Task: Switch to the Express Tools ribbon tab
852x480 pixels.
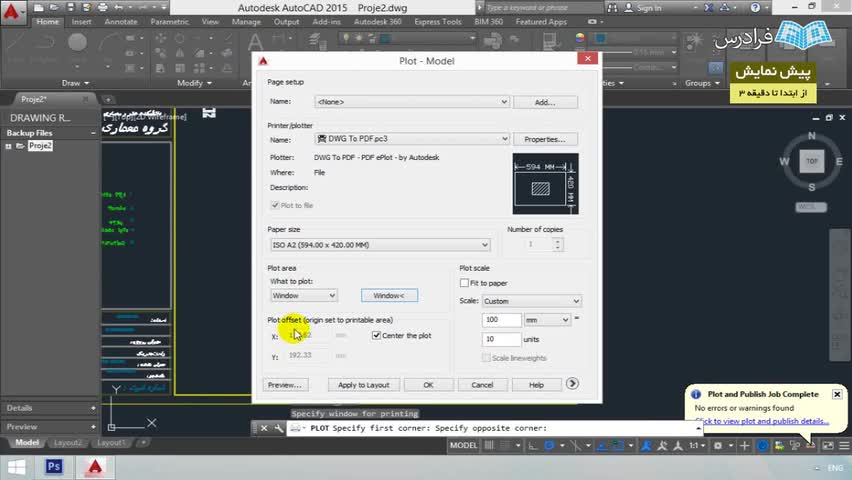Action: [437, 22]
